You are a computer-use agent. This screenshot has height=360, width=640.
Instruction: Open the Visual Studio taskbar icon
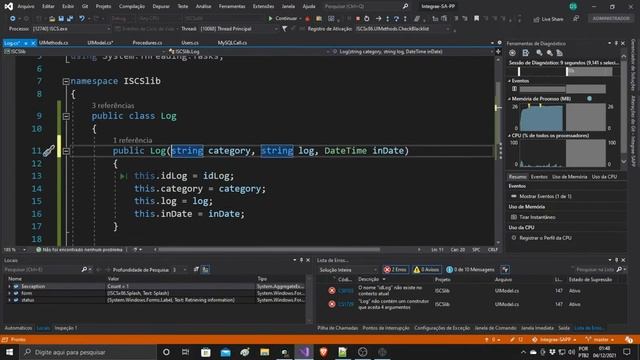click(304, 352)
